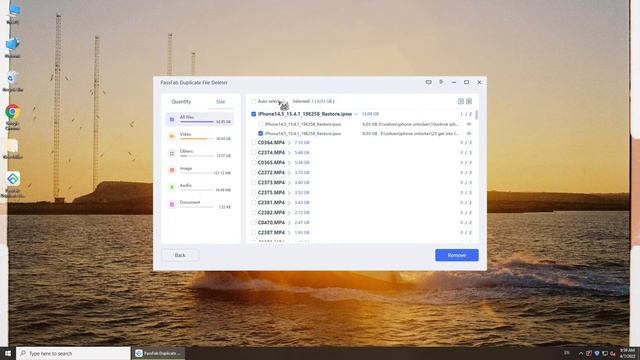640x360 pixels.
Task: Check the C2381.MP4 checkbox
Action: (253, 202)
